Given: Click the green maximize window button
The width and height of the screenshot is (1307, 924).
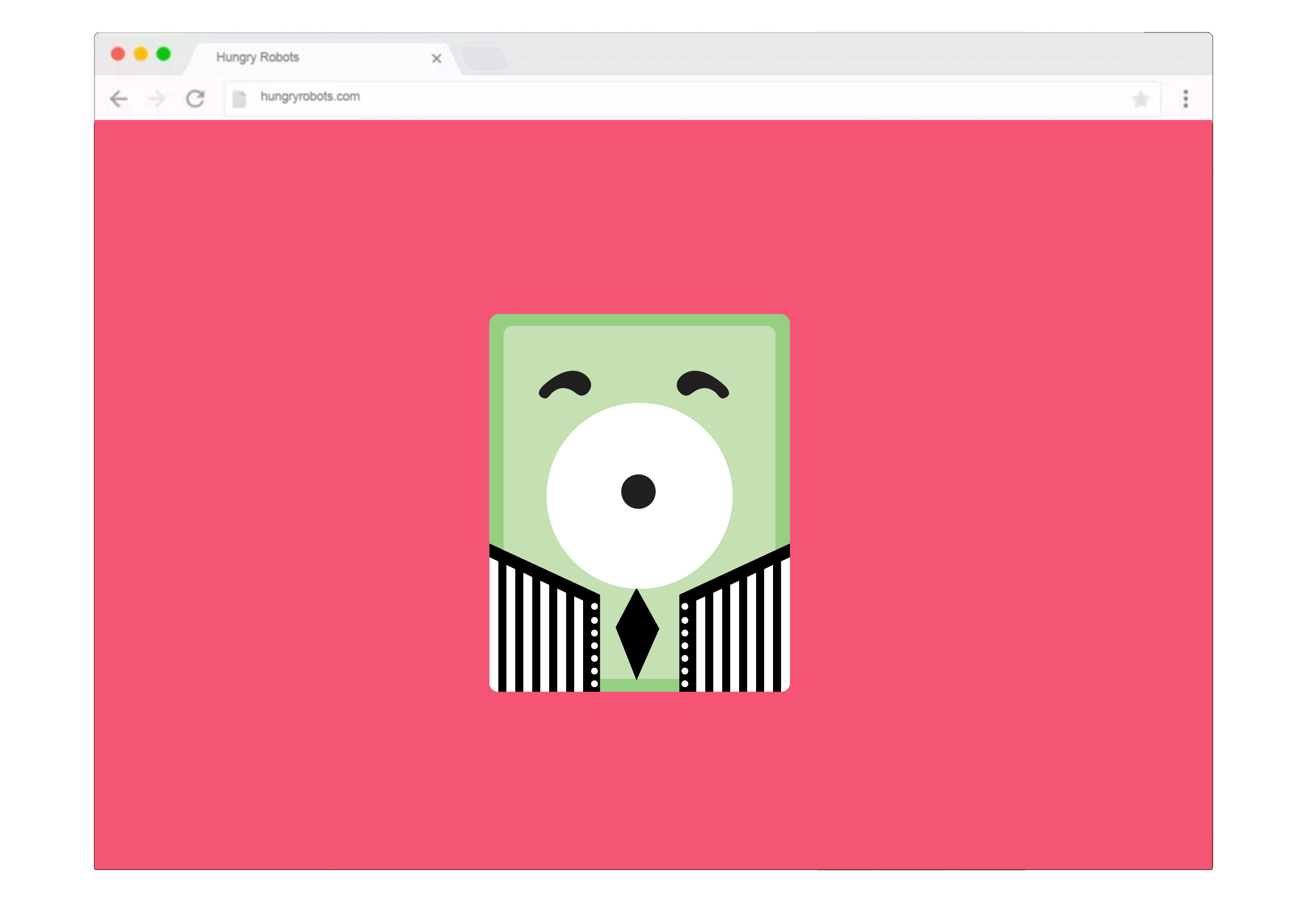Looking at the screenshot, I should click(x=163, y=54).
